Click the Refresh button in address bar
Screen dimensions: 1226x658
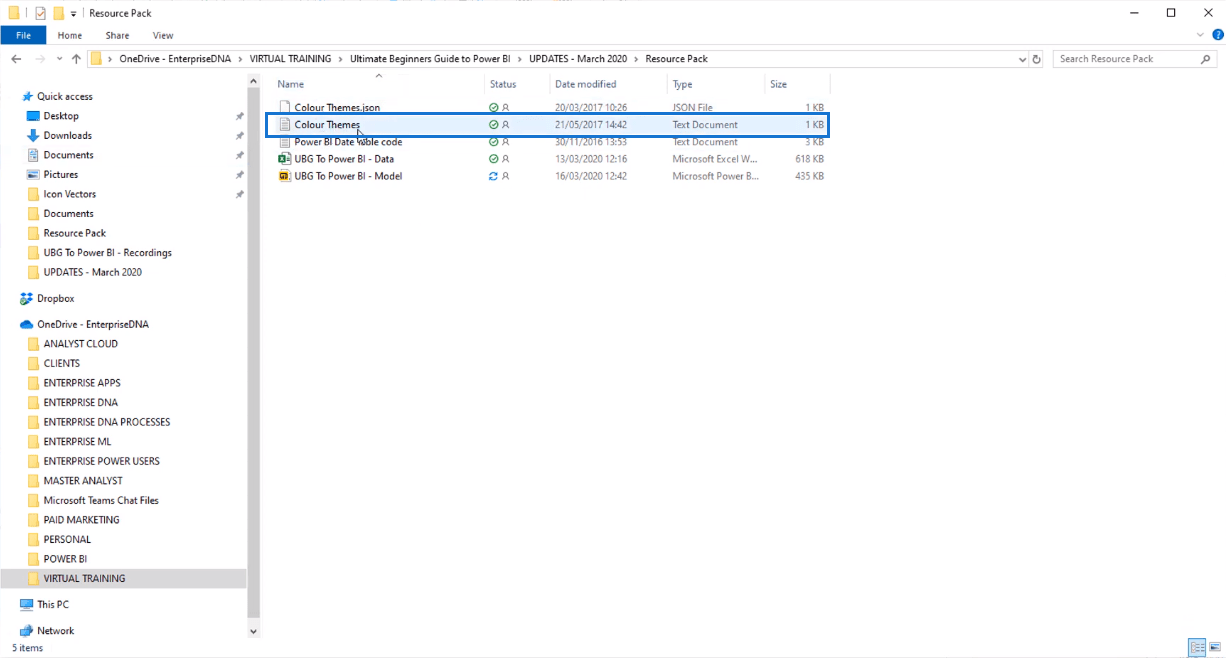pos(1036,59)
